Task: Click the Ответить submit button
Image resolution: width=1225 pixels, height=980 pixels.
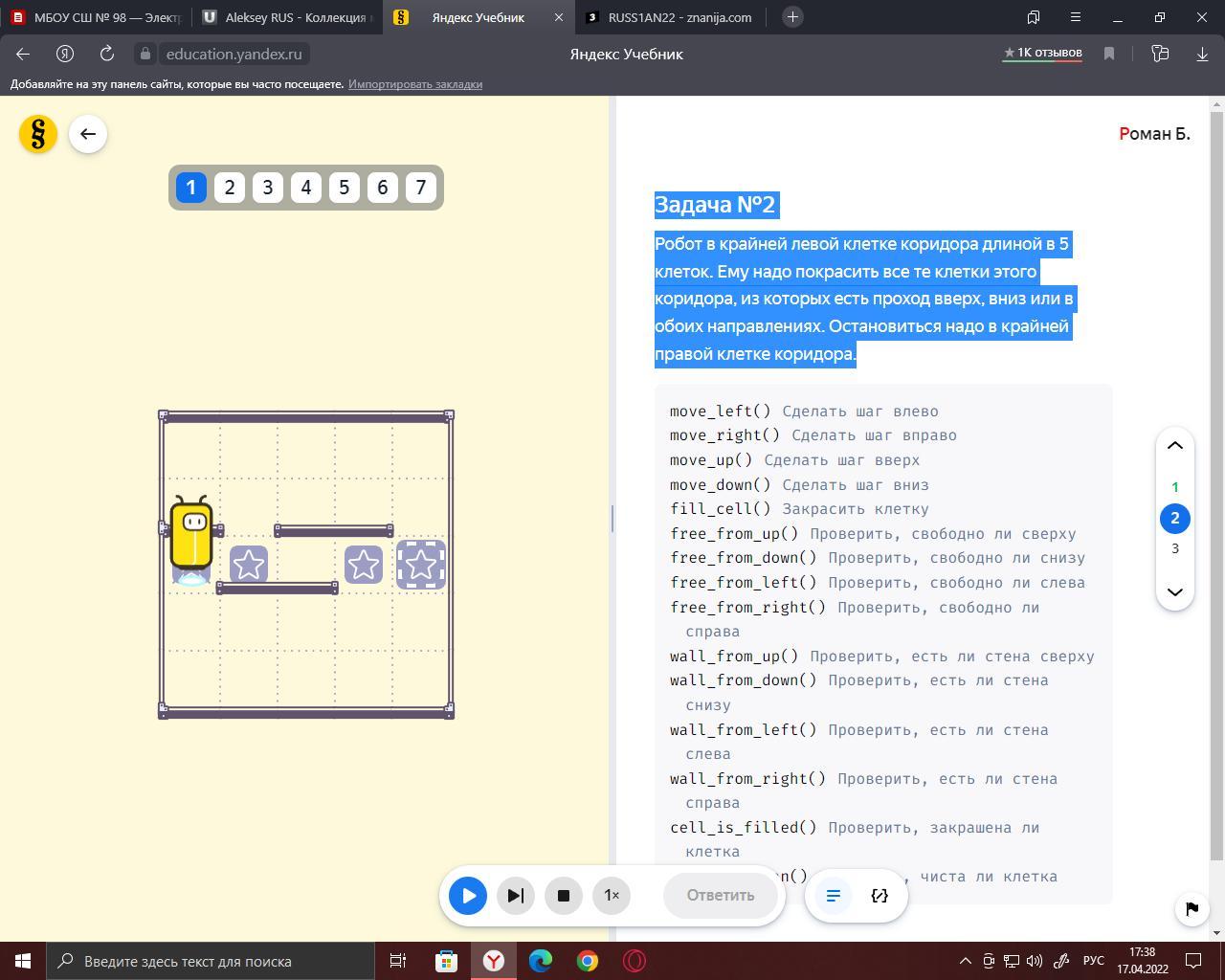Action: (x=720, y=896)
